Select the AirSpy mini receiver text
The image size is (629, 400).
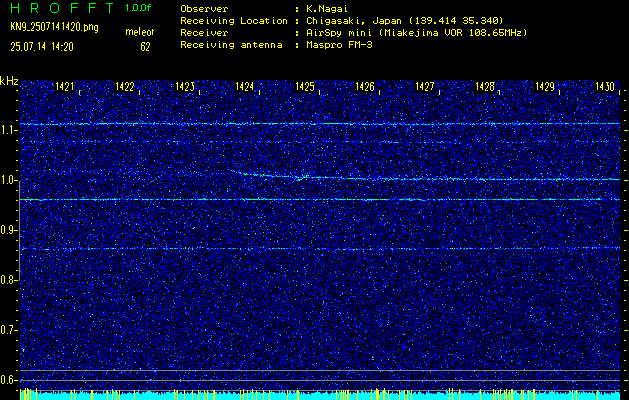pos(417,33)
